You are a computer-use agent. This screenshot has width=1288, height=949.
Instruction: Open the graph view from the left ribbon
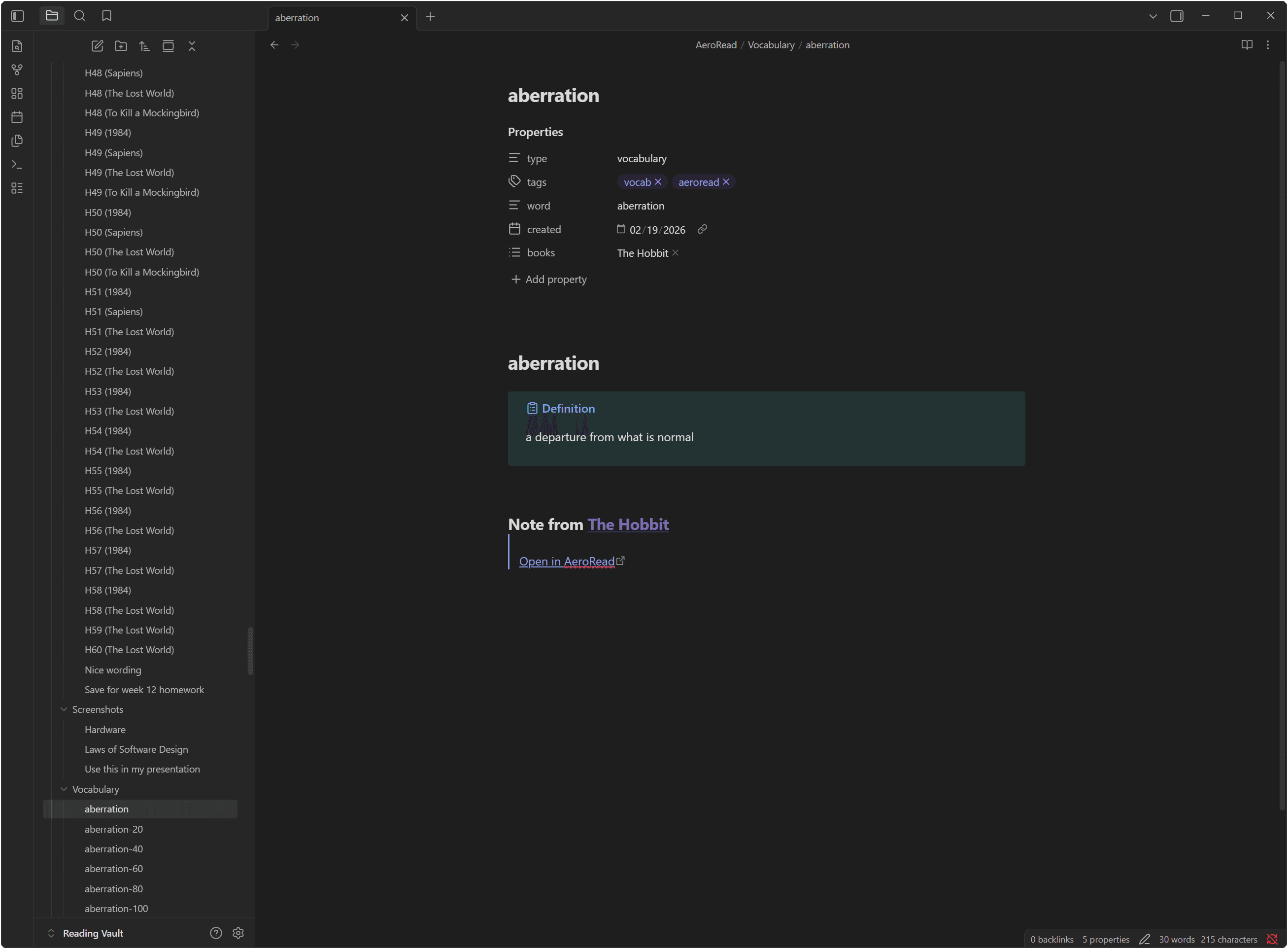pyautogui.click(x=17, y=70)
